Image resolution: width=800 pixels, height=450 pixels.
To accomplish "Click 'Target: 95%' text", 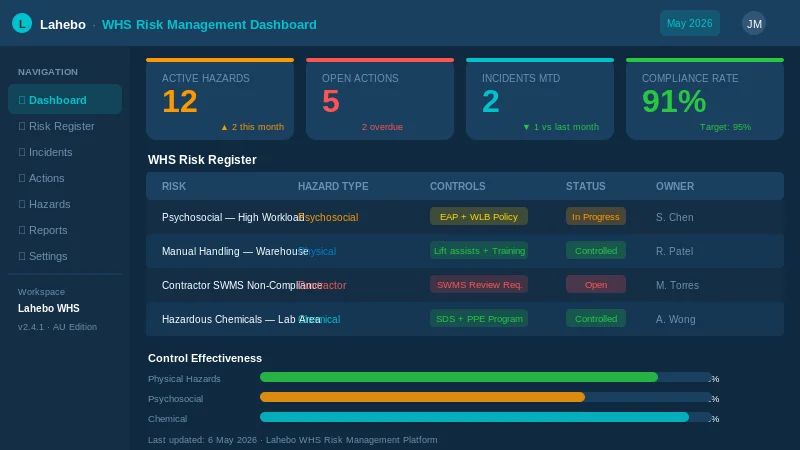I will pyautogui.click(x=725, y=127).
